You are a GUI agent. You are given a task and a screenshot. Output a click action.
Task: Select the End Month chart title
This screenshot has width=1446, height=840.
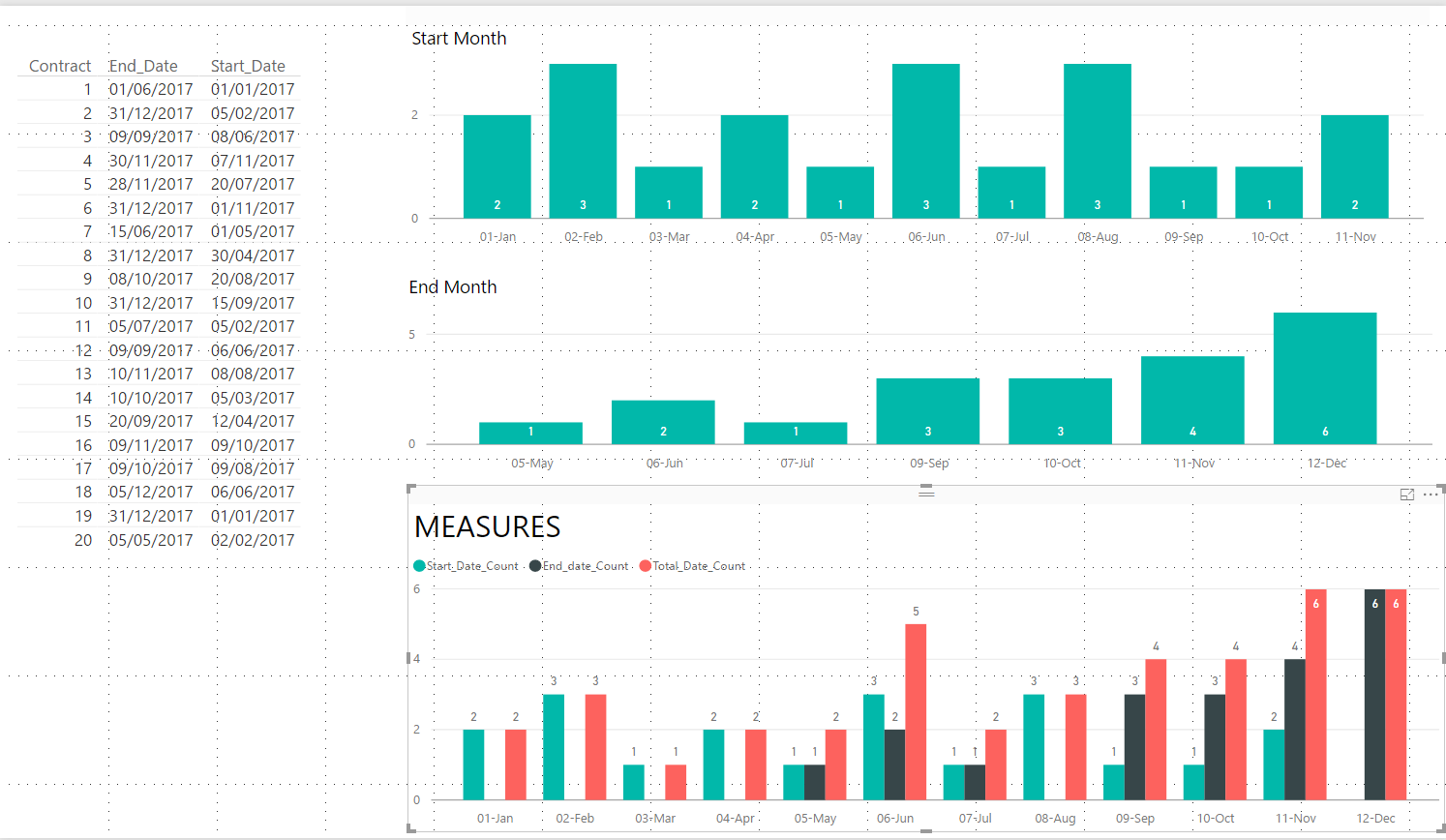(453, 286)
